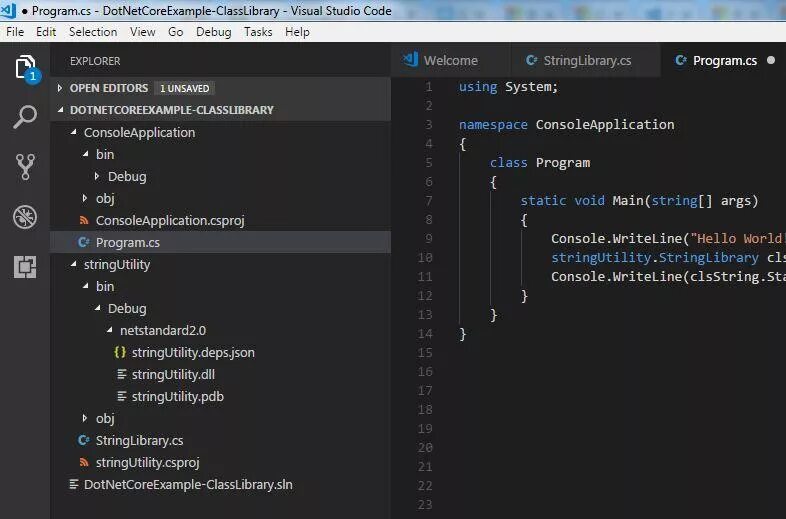Open StringLibrary.cs from the explorer tree
This screenshot has height=519, width=786.
pos(221,440)
